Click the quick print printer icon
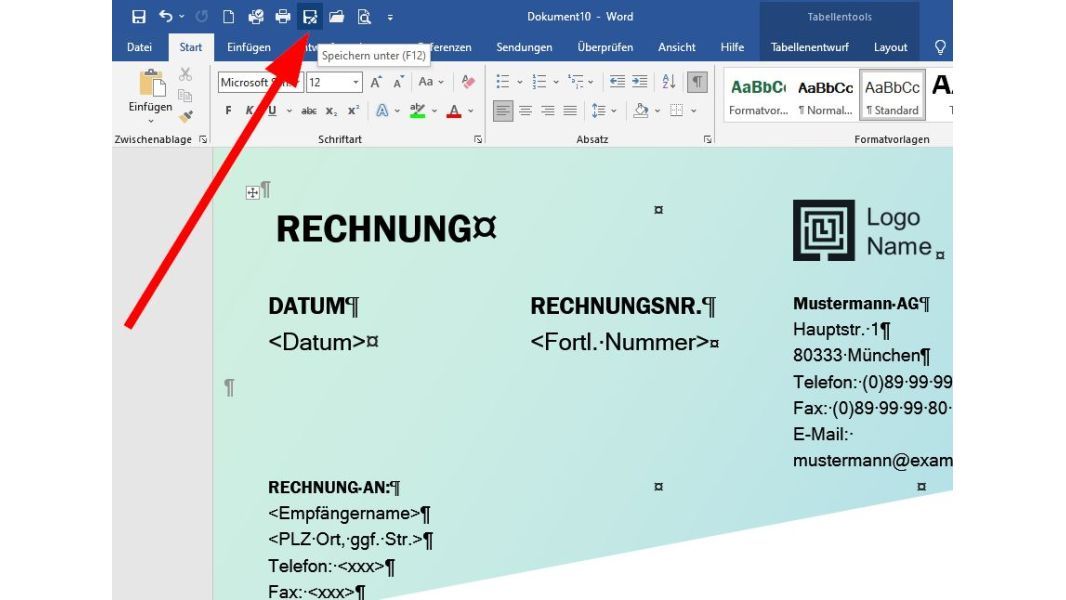Image resolution: width=1066 pixels, height=600 pixels. tap(283, 17)
